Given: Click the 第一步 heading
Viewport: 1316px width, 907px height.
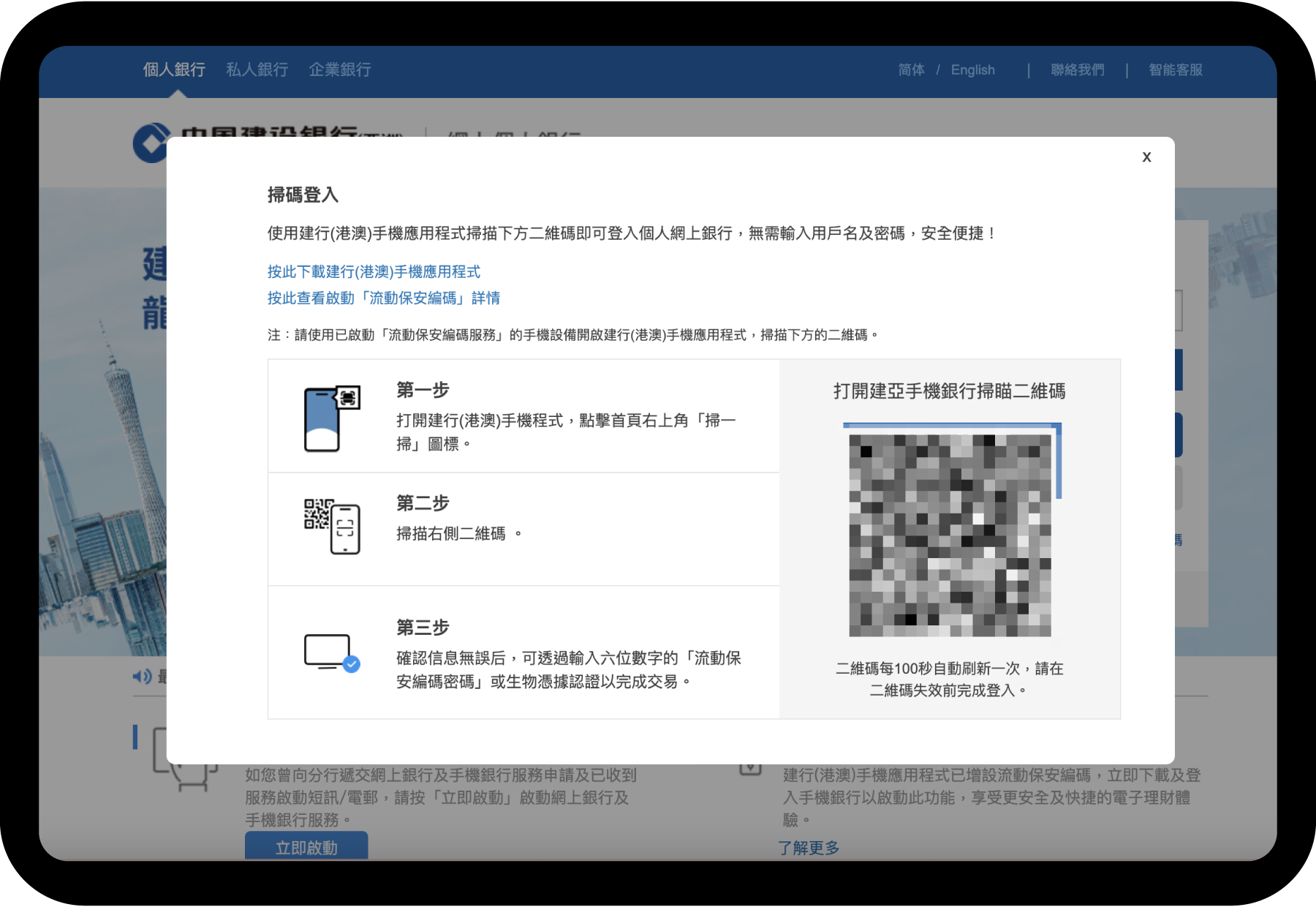Looking at the screenshot, I should [423, 391].
